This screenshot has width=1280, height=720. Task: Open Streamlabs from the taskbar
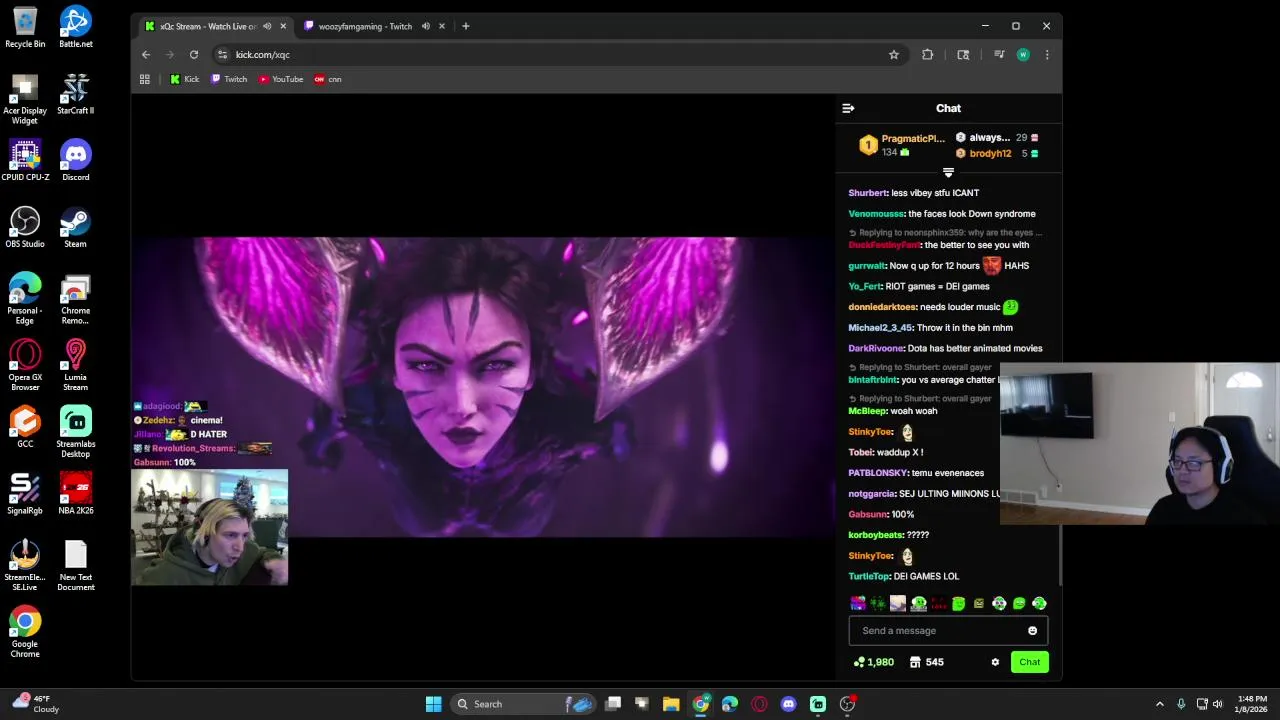point(818,704)
